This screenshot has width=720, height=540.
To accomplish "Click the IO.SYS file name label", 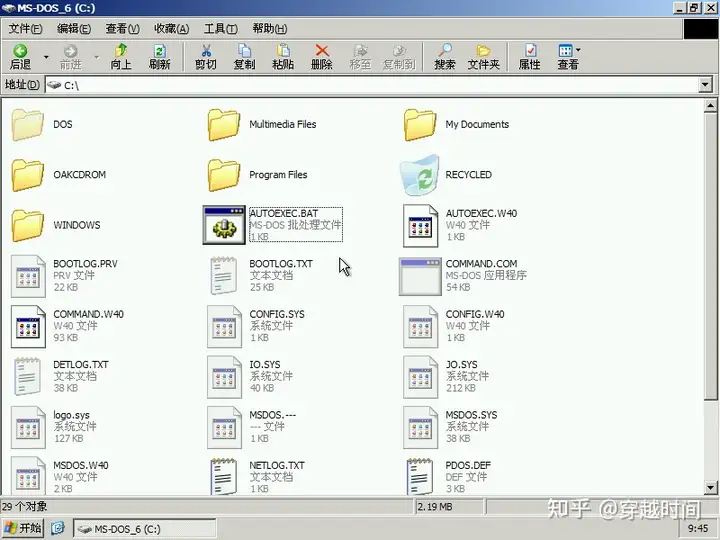I will pos(265,365).
